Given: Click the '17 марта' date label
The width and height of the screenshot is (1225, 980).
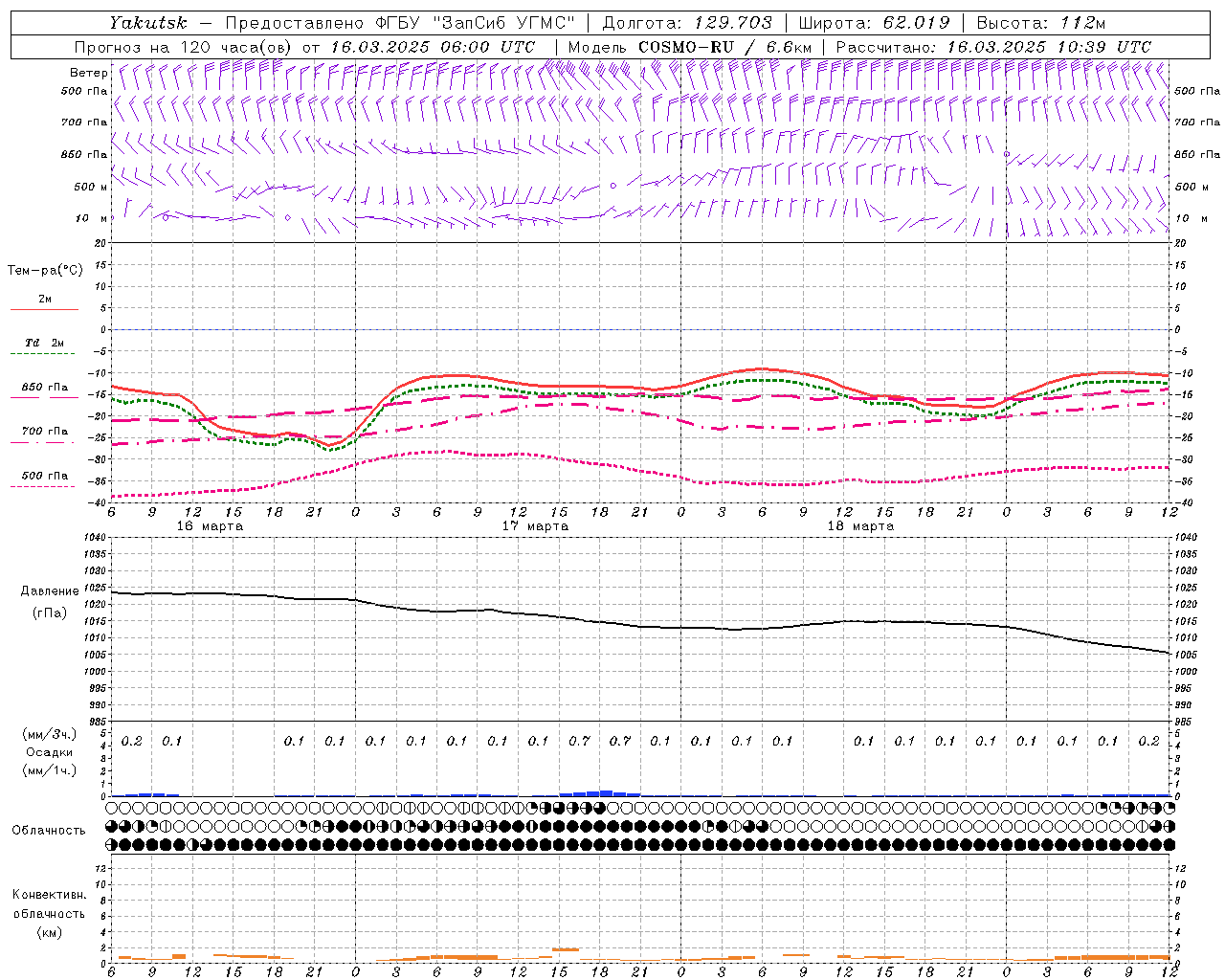Looking at the screenshot, I should (x=536, y=526).
